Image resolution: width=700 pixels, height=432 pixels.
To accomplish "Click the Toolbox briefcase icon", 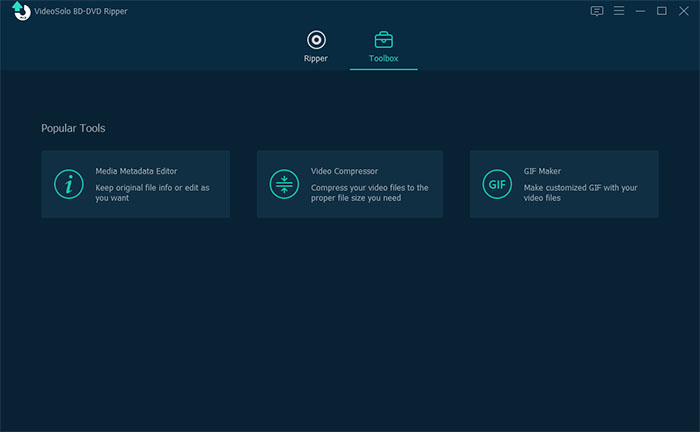I will pyautogui.click(x=383, y=40).
